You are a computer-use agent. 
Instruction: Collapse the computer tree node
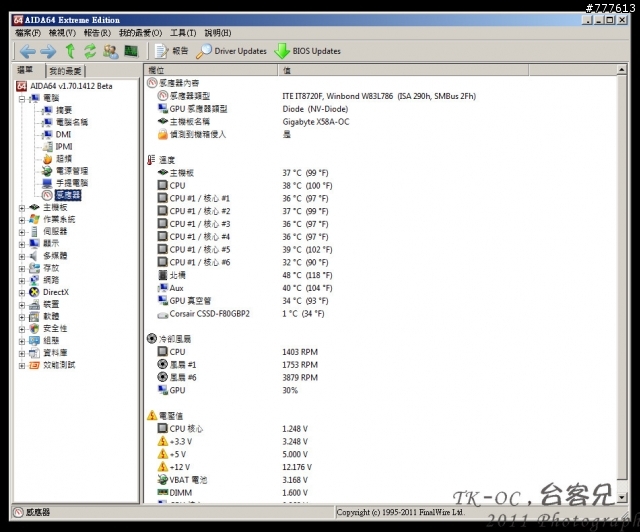pos(22,99)
